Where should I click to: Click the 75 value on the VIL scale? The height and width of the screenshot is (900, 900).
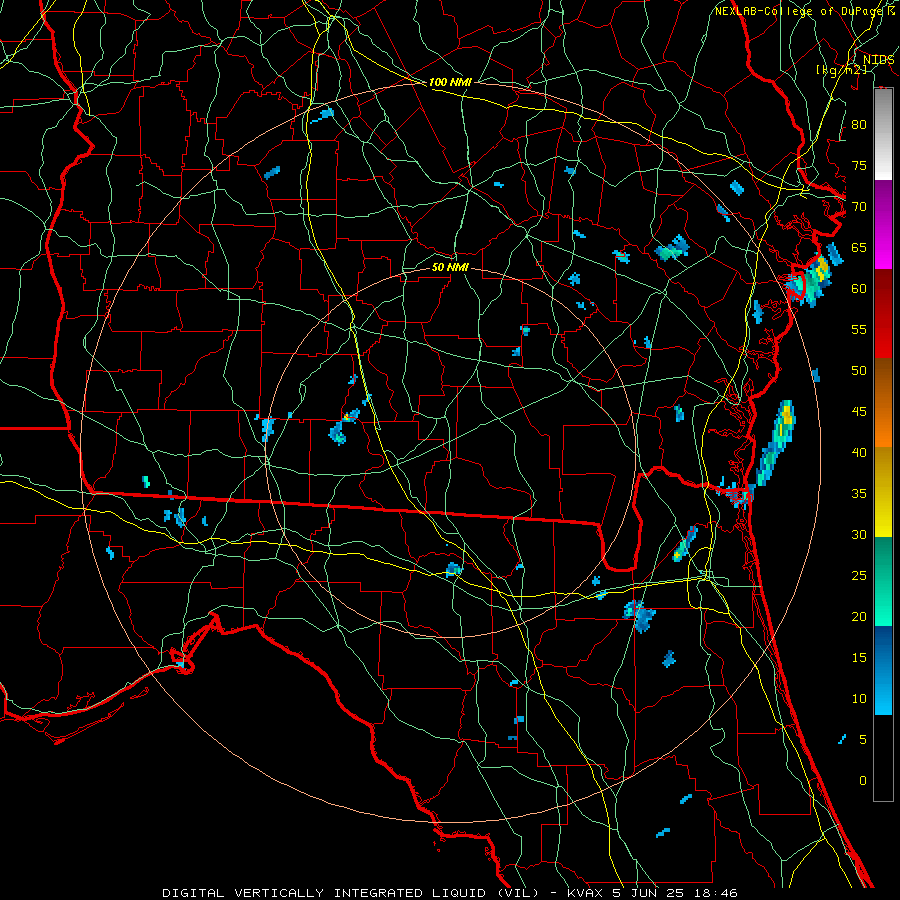click(x=859, y=165)
